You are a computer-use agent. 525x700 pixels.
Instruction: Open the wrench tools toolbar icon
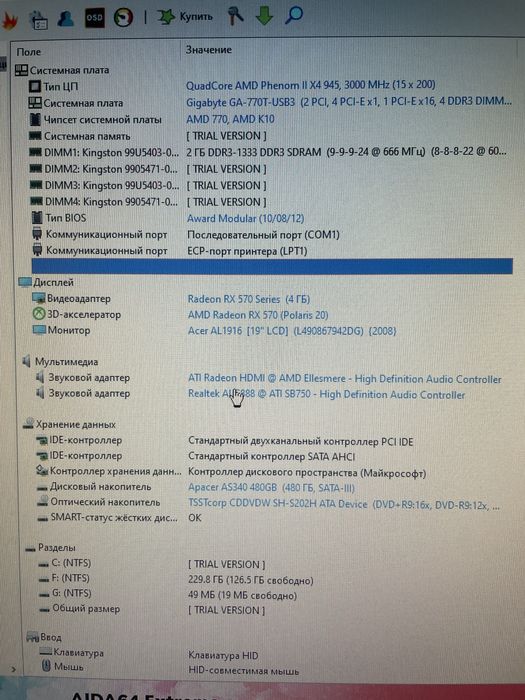235,16
